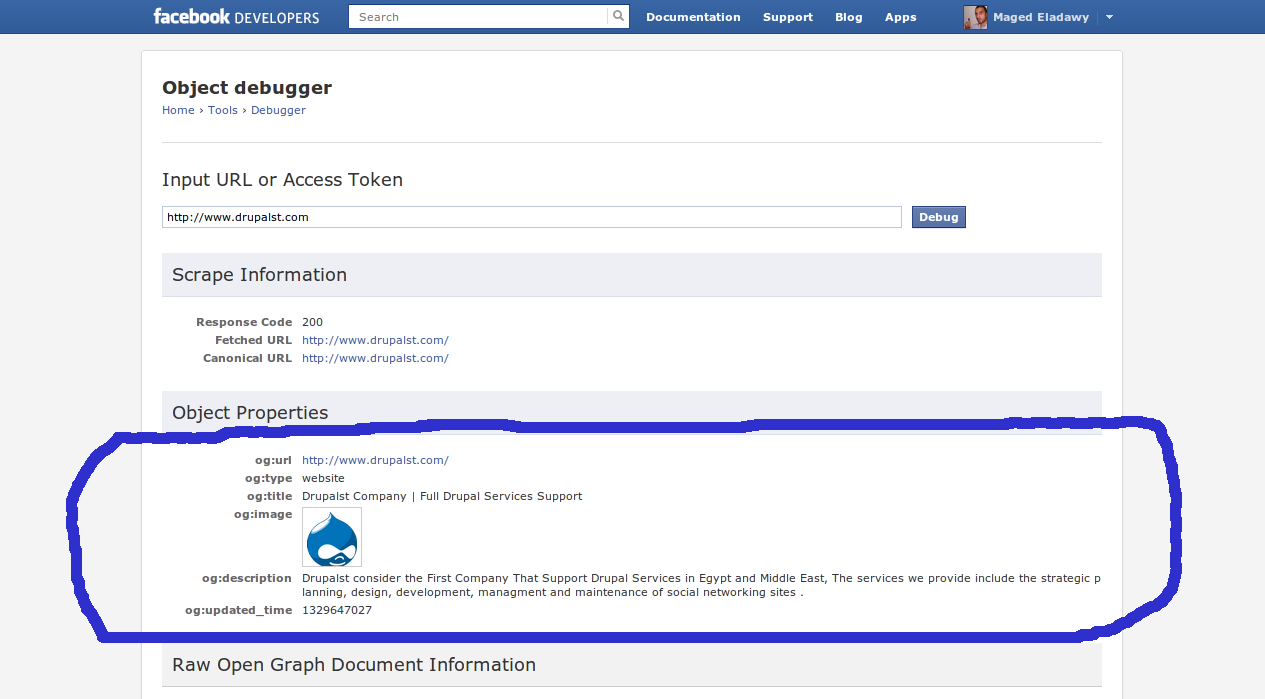Go to the Blog page
1265x699 pixels.
(x=849, y=17)
